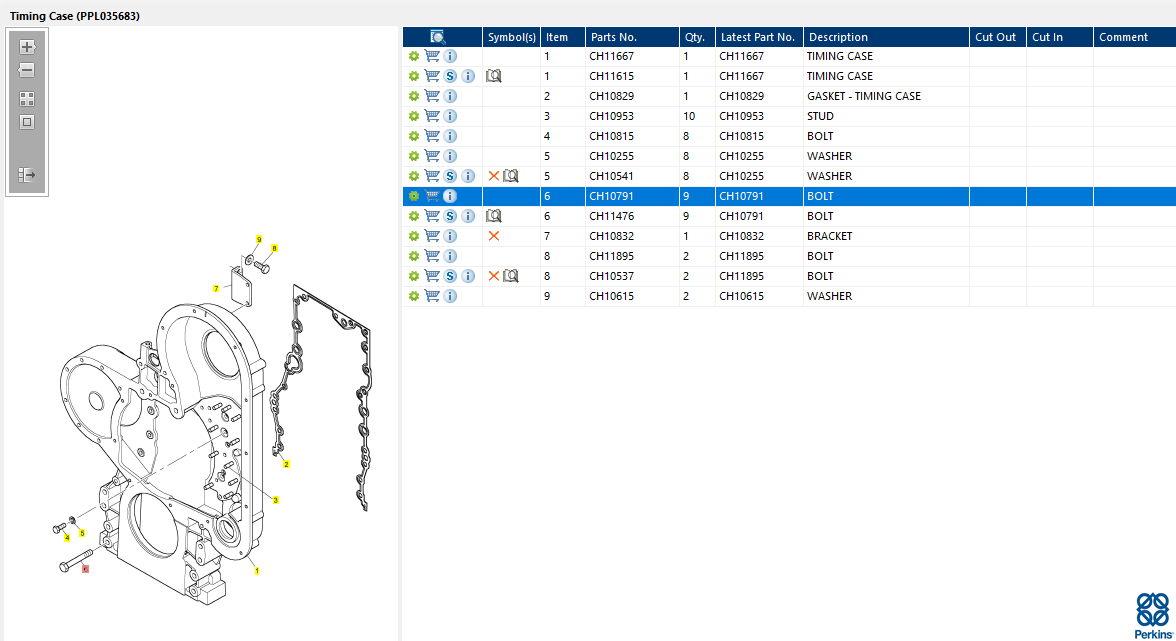The image size is (1176, 641).
Task: Click the four-squares view icon in the diagram toolbar
Action: [x=27, y=99]
